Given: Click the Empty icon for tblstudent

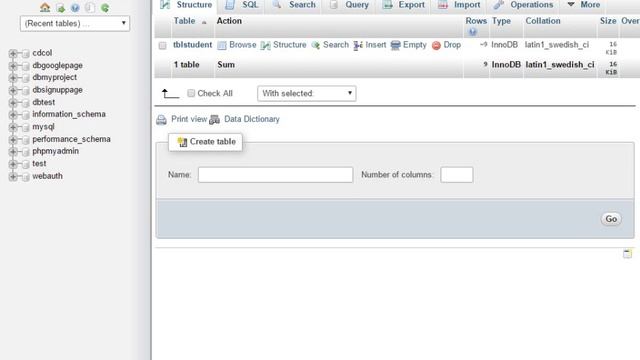Looking at the screenshot, I should [x=396, y=45].
